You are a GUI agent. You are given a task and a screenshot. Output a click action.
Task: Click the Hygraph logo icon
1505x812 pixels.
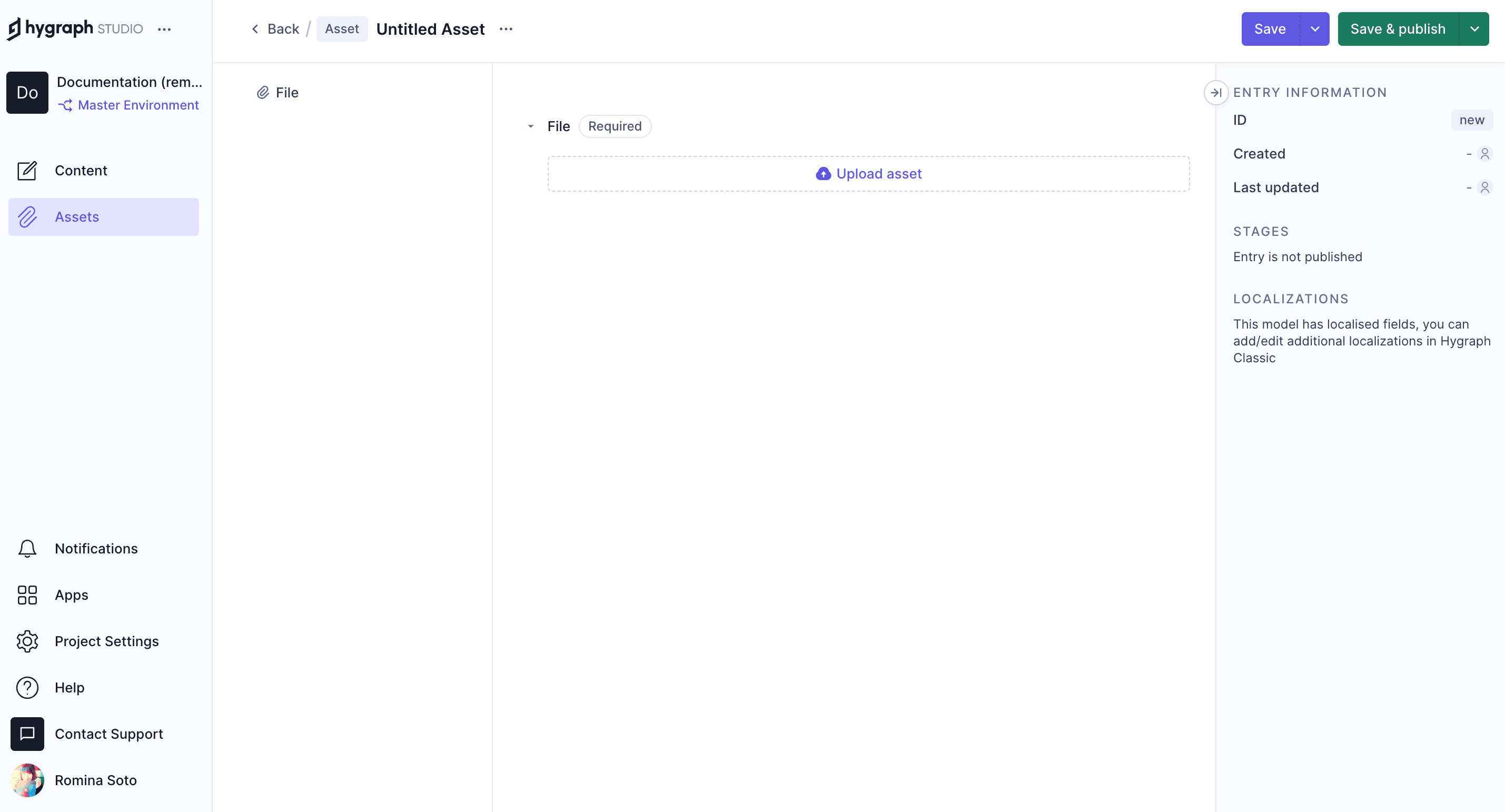[14, 28]
